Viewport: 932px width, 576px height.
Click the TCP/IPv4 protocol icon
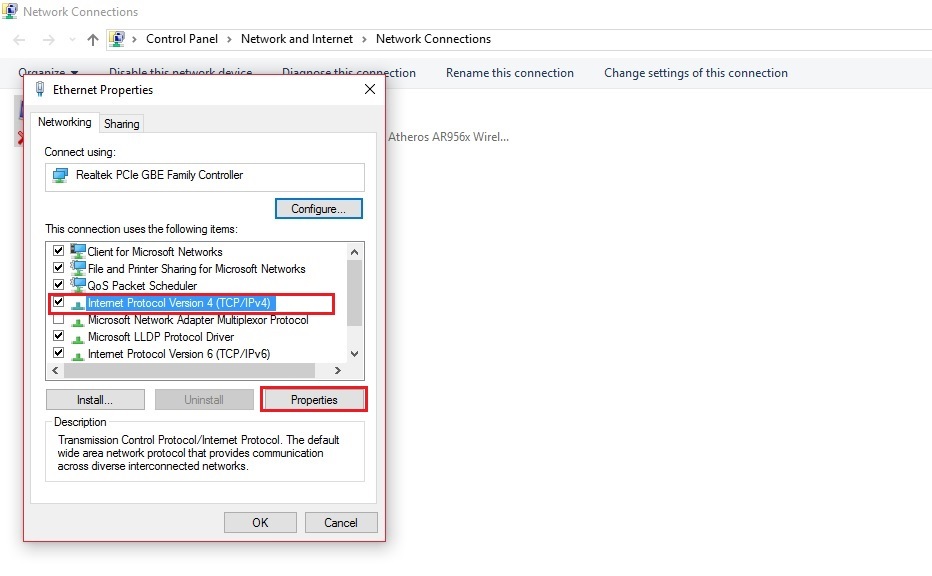click(78, 304)
